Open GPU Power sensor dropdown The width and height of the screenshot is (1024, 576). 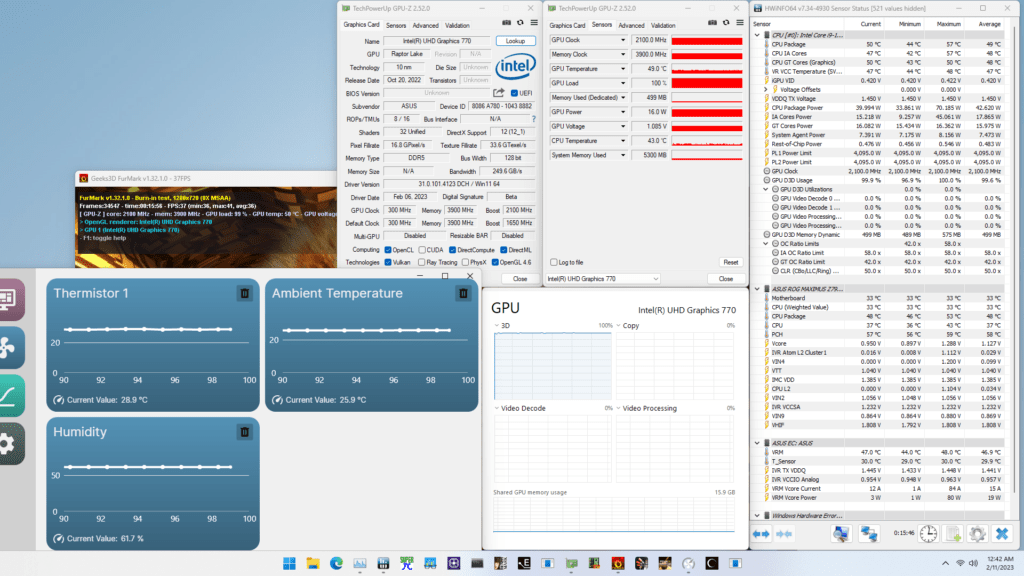click(x=622, y=112)
